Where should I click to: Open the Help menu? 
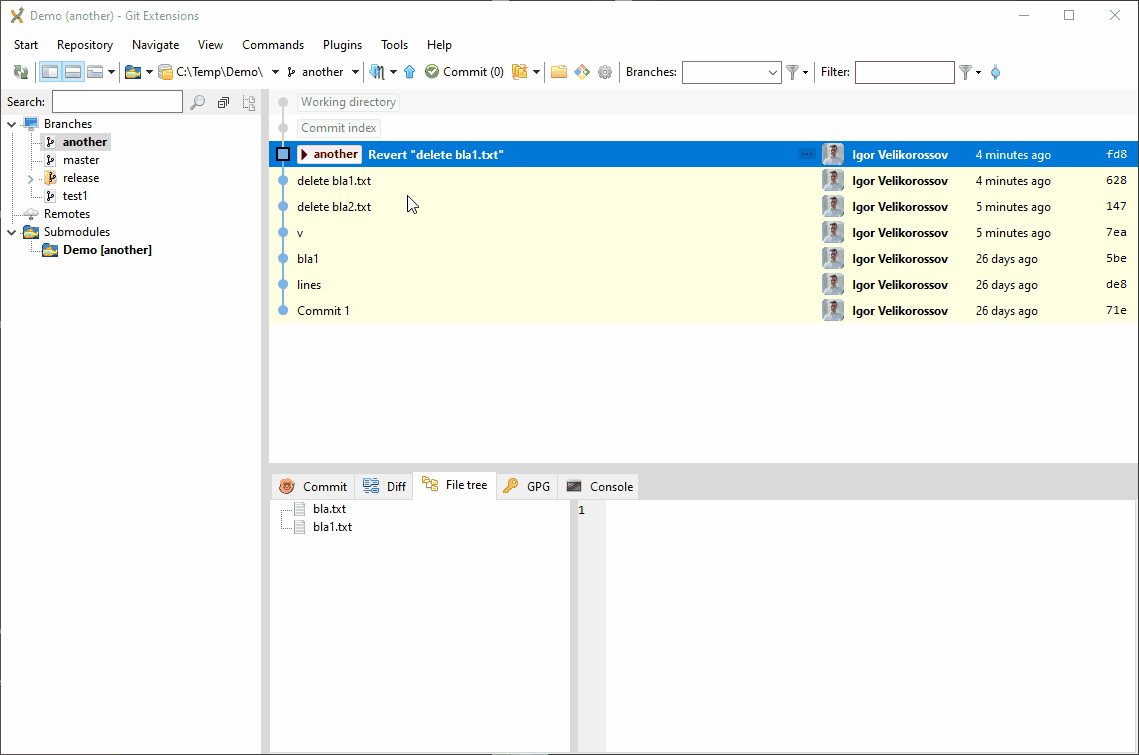click(x=439, y=45)
